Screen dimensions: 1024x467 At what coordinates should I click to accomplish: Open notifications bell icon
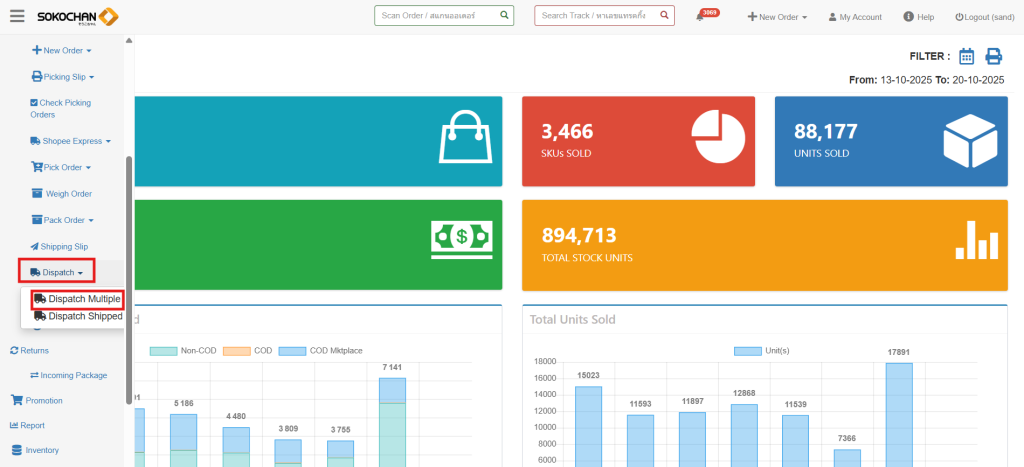(700, 17)
